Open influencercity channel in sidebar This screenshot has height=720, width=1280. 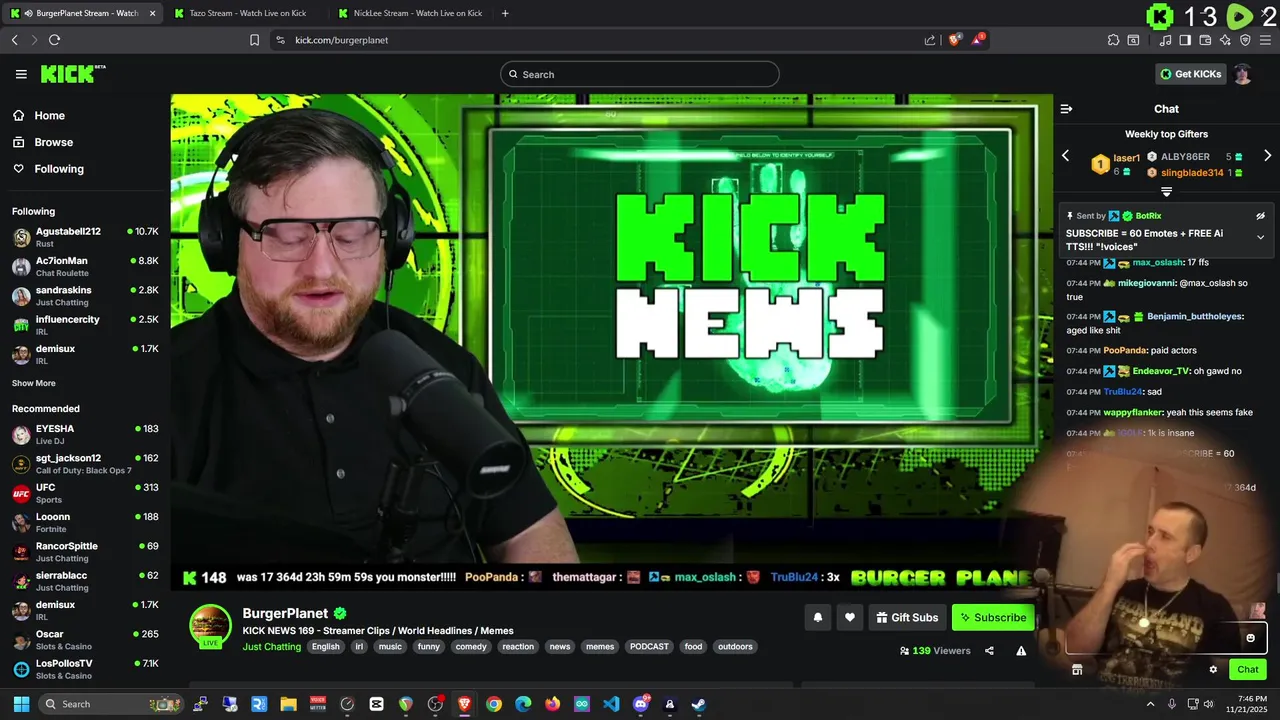click(x=85, y=325)
